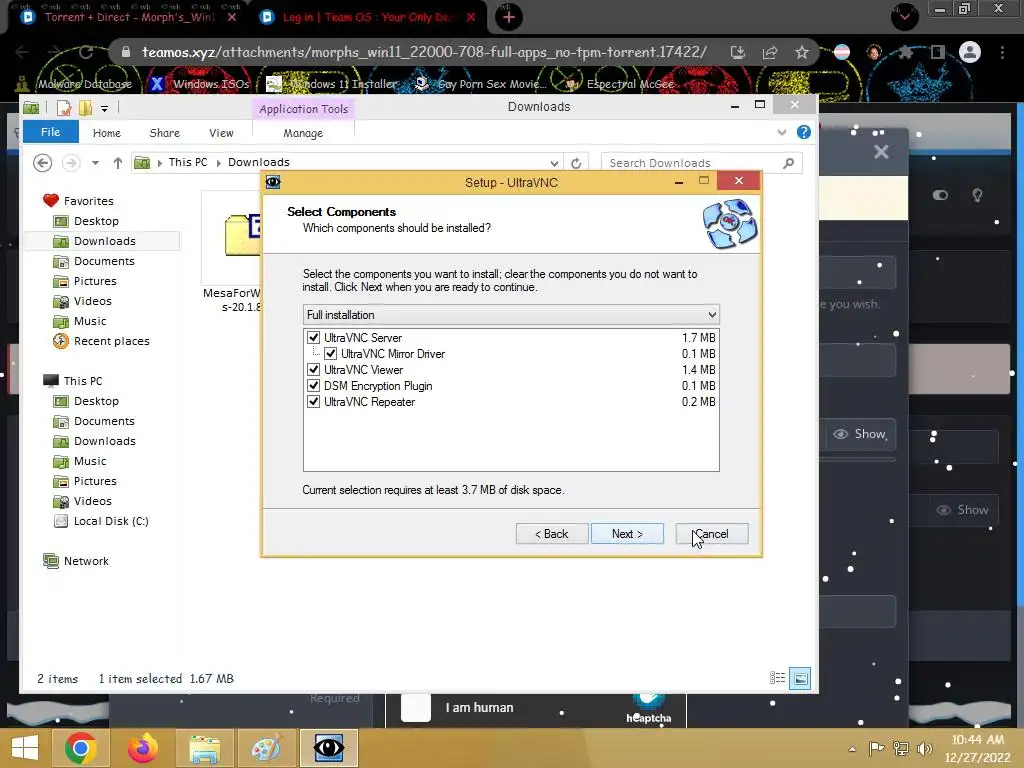This screenshot has height=768, width=1024.
Task: Select This PC in navigation pane
Action: [83, 381]
